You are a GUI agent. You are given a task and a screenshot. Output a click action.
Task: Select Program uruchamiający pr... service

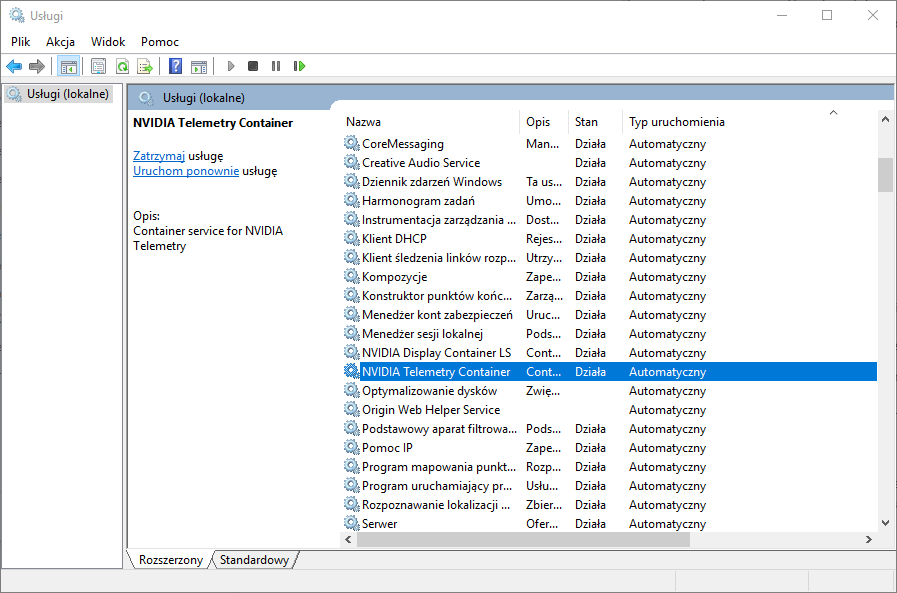610,486
